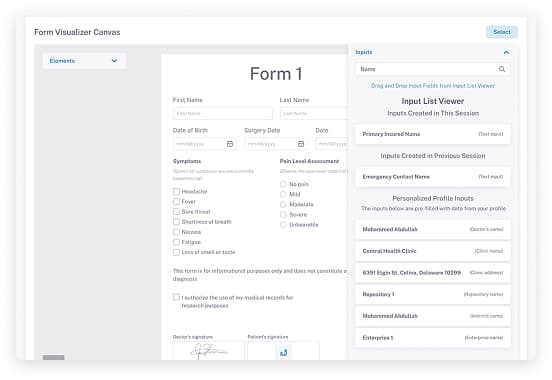Click the patient's signature upload icon
552x380 pixels.
click(283, 352)
